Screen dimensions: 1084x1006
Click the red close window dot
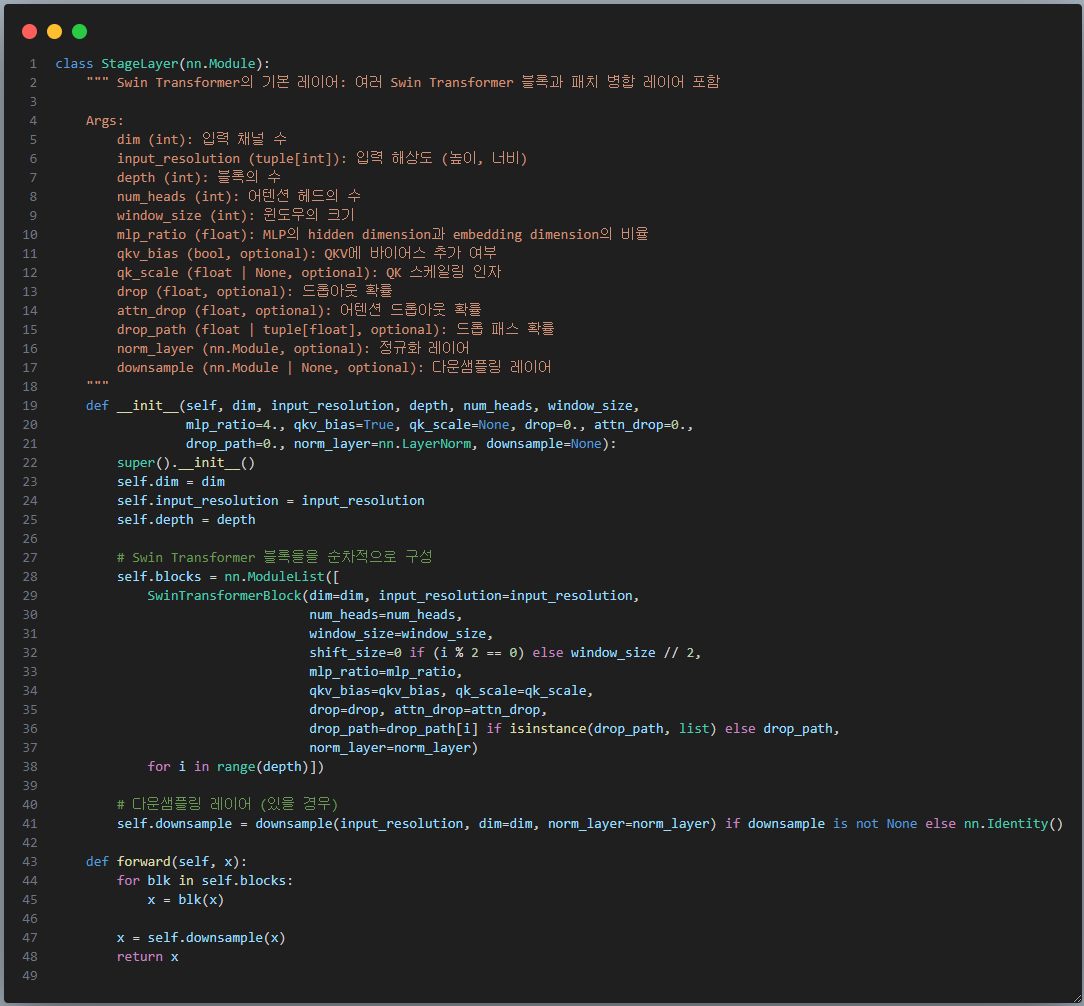pos(29,31)
